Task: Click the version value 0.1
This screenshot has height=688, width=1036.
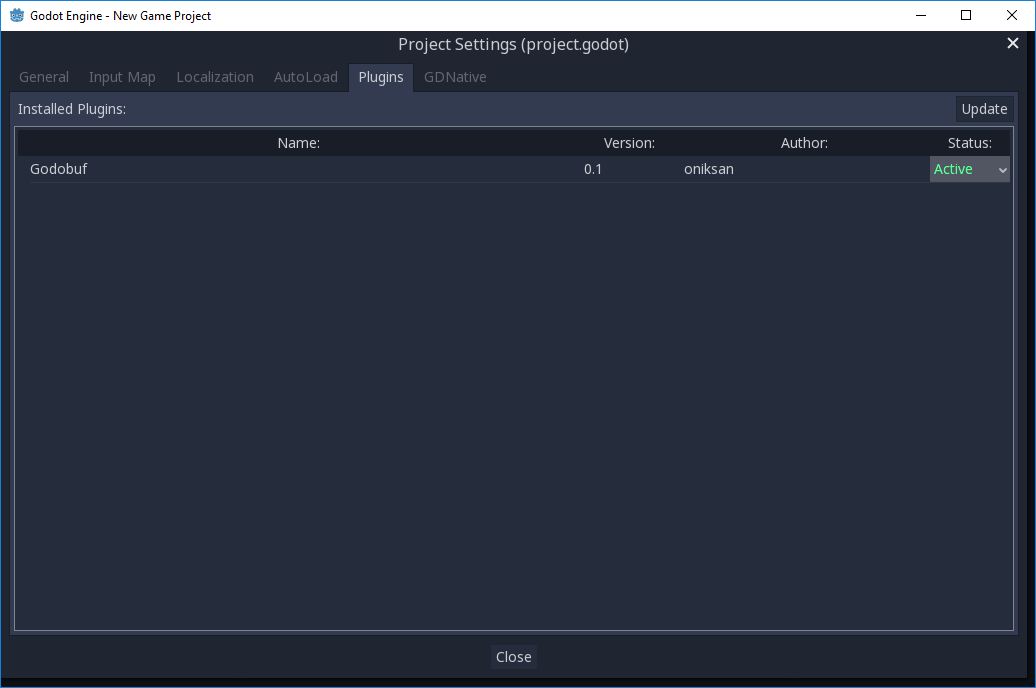Action: [x=593, y=169]
